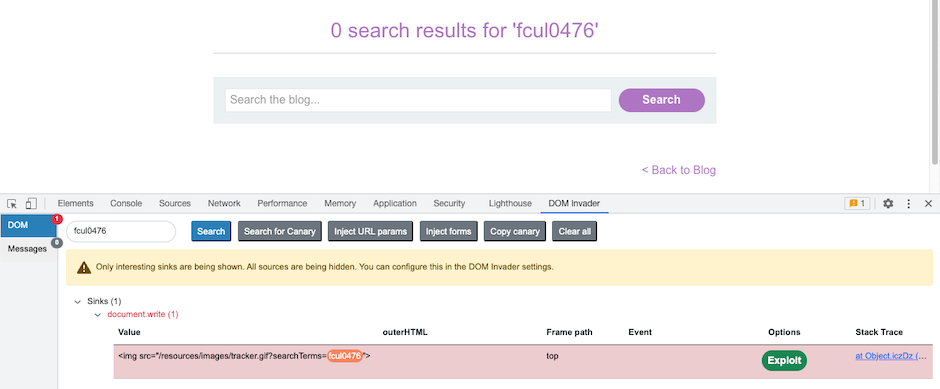Click the Stack Trace column header
Screen dimensions: 940x389
(x=879, y=332)
